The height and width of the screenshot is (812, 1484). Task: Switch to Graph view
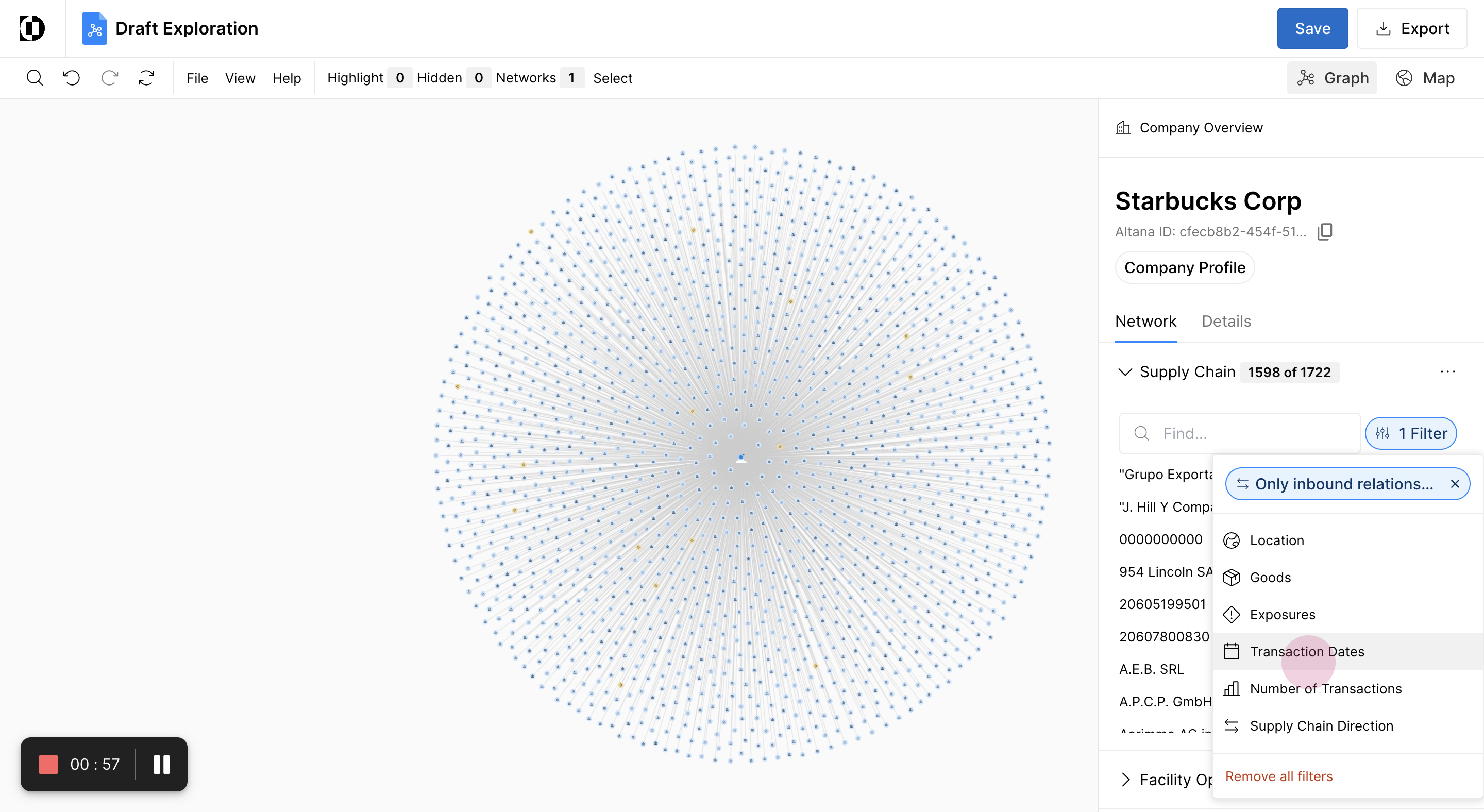[x=1332, y=78]
